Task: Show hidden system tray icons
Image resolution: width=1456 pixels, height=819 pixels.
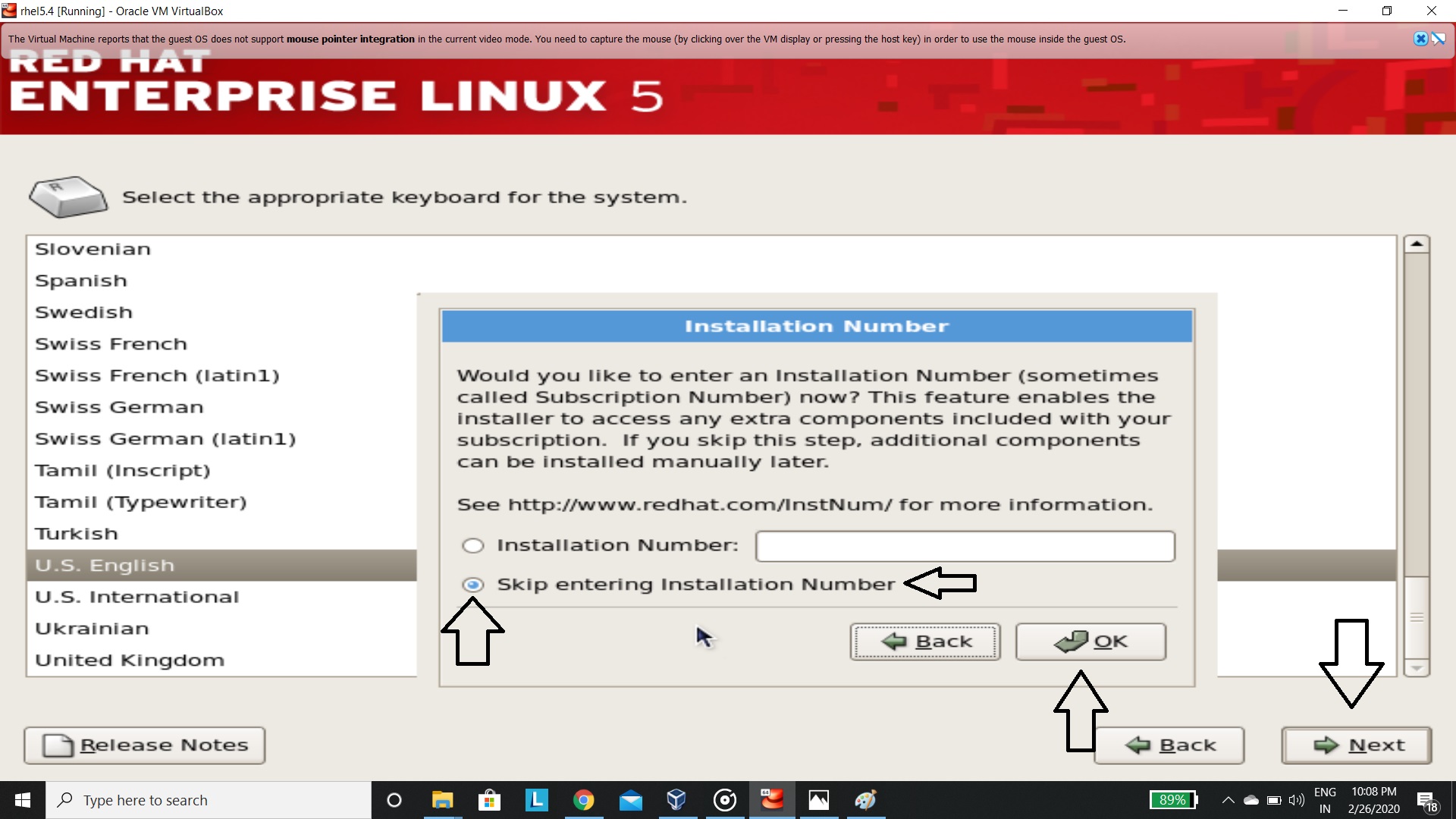Action: point(1228,800)
